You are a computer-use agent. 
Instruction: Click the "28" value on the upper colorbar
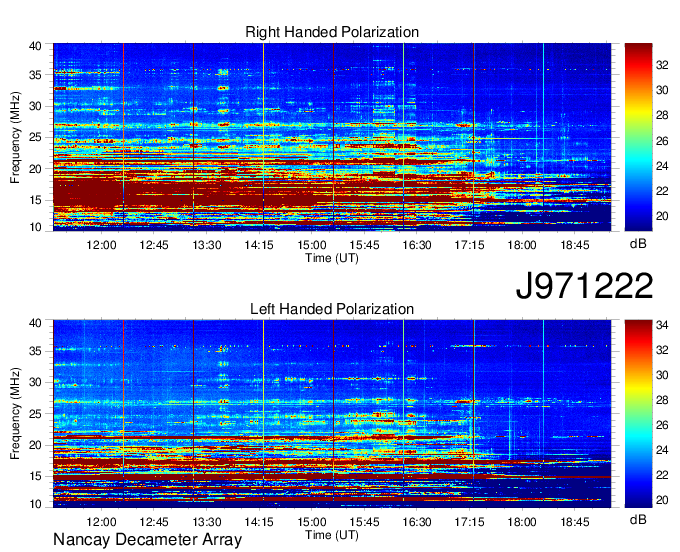[662, 115]
